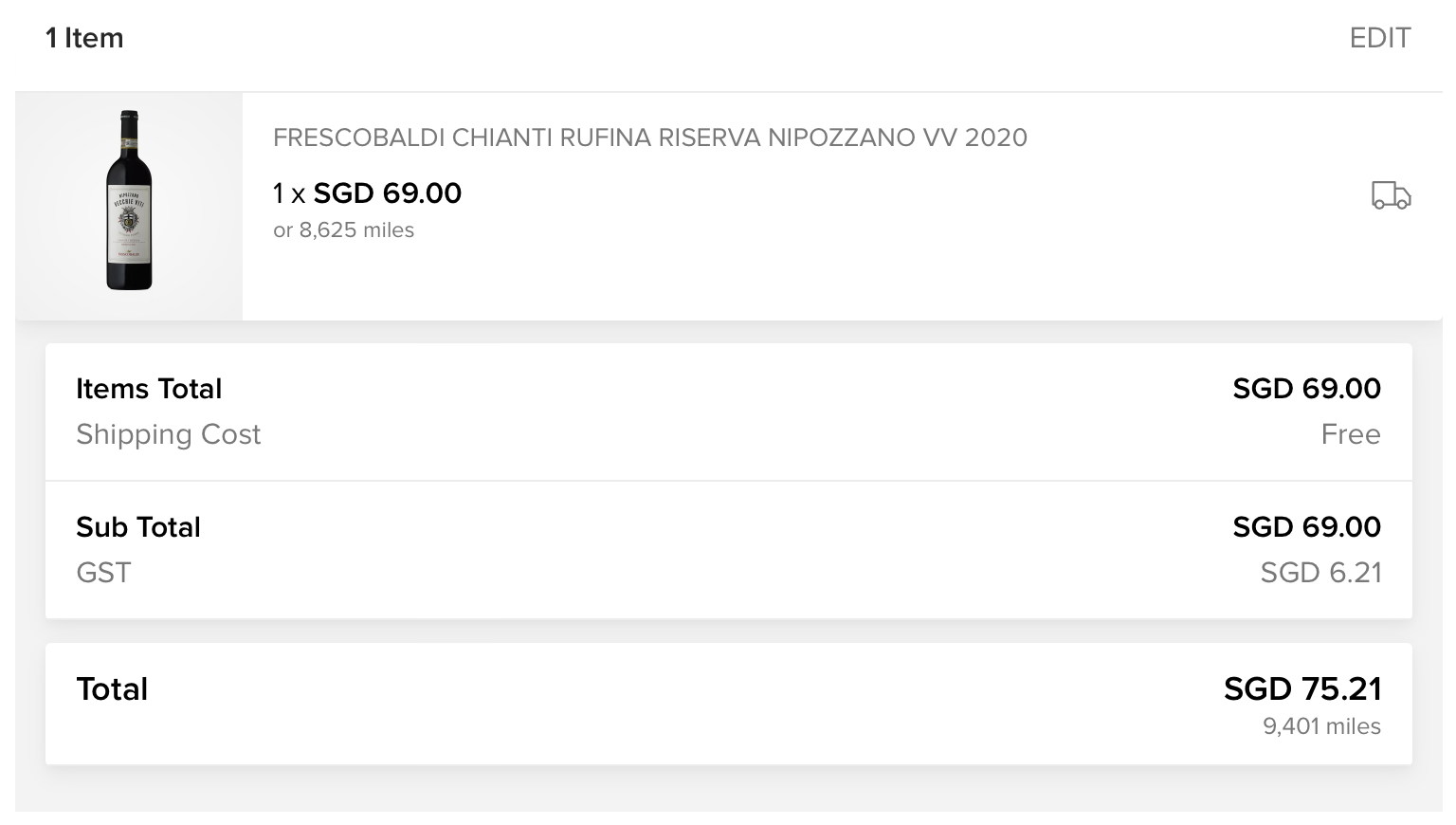Click the bottle label on the wine image
Screen dimensions: 1456x825
pyautogui.click(x=129, y=223)
